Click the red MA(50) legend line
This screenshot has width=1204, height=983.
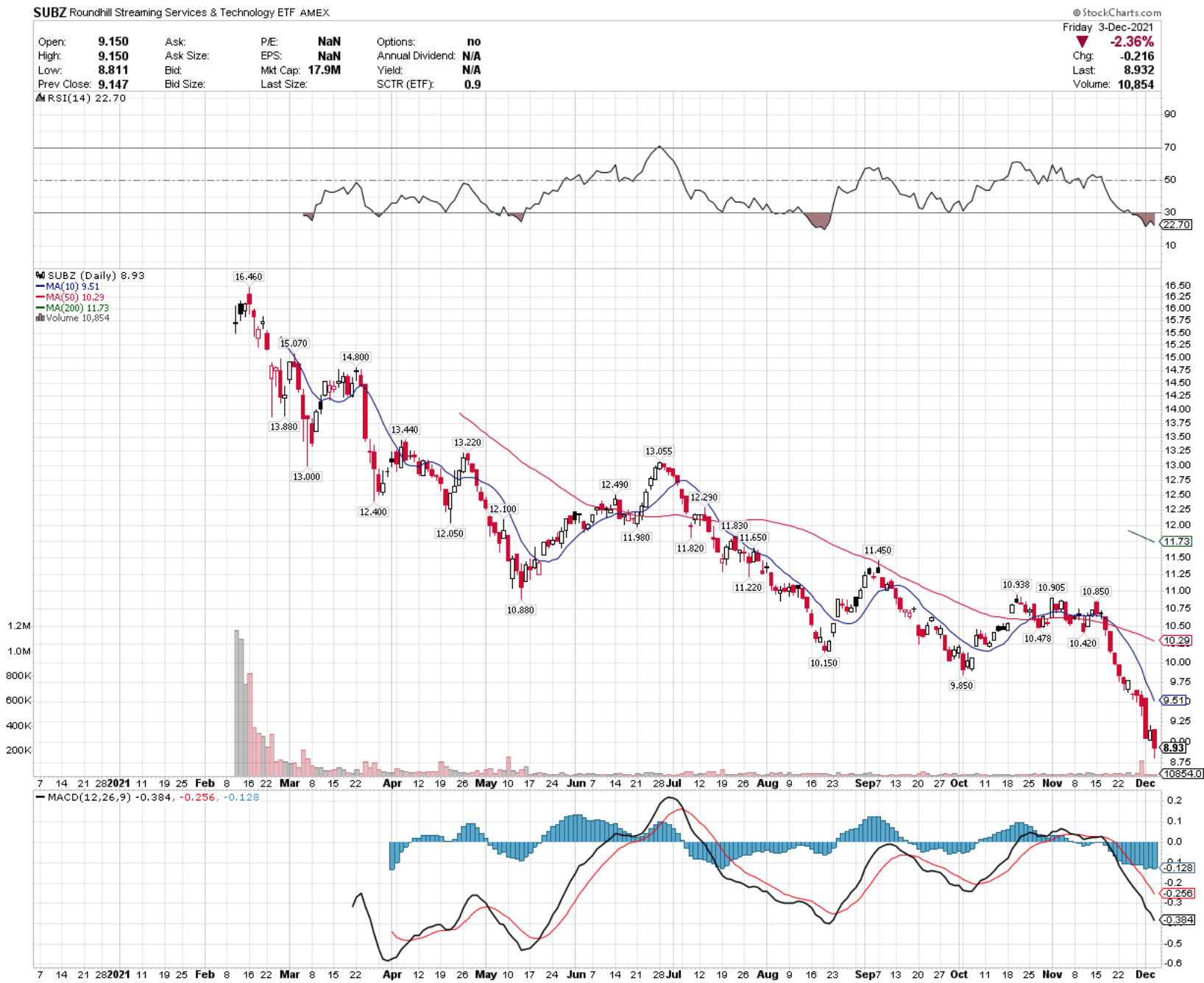click(x=40, y=297)
